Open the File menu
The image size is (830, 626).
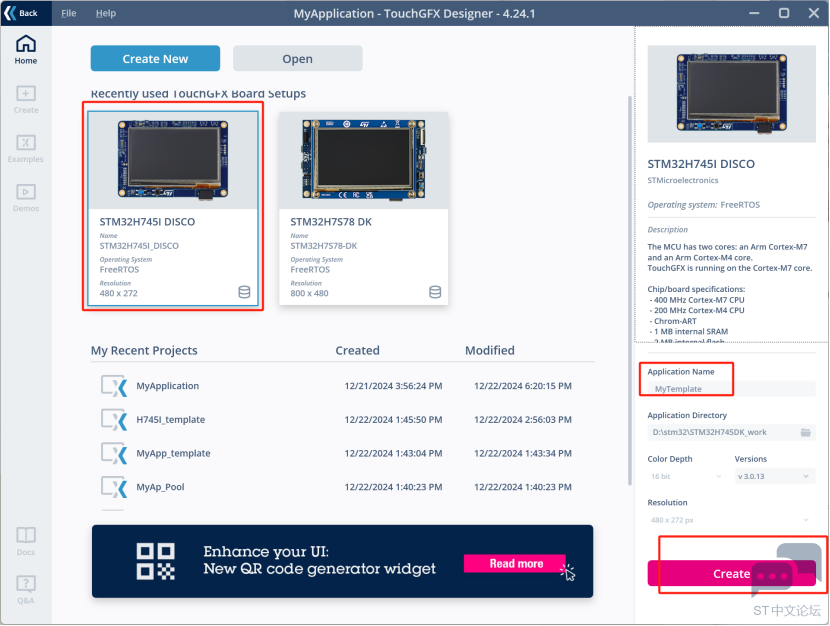click(x=69, y=13)
